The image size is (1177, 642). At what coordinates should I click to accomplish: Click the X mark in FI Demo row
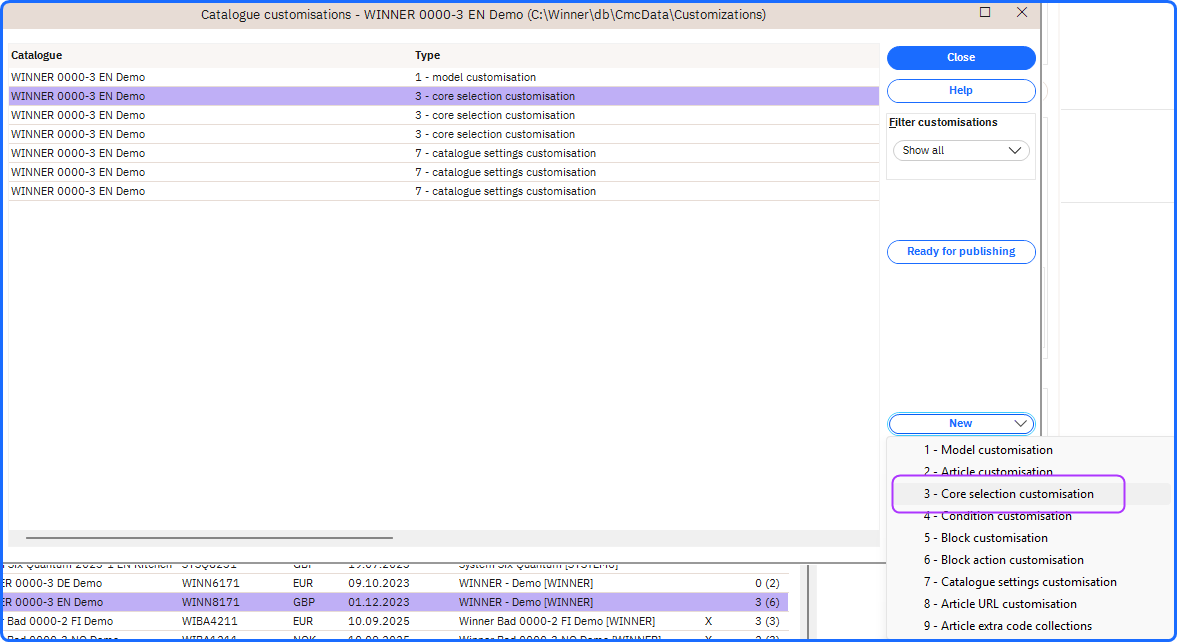(x=709, y=622)
